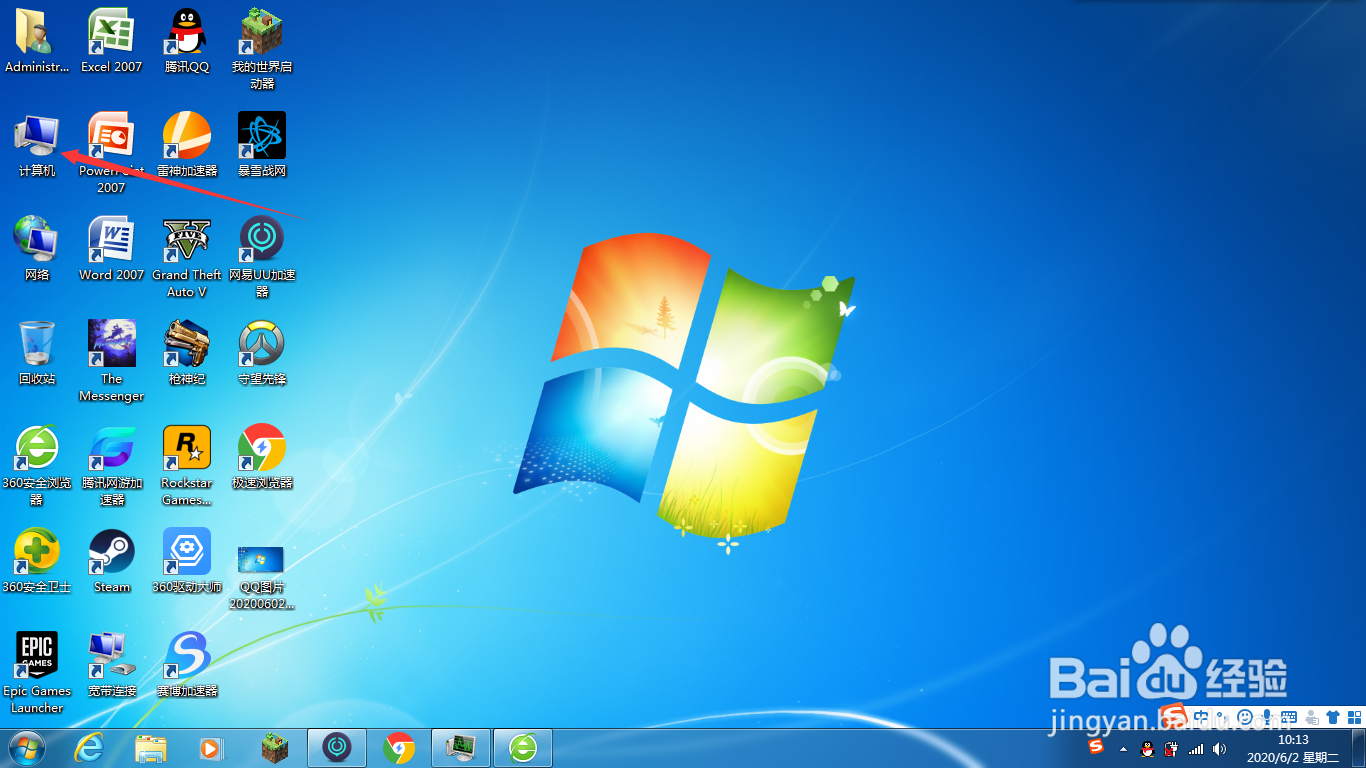Select the 回收站 recycle bin
Viewport: 1366px width, 768px height.
(x=37, y=353)
